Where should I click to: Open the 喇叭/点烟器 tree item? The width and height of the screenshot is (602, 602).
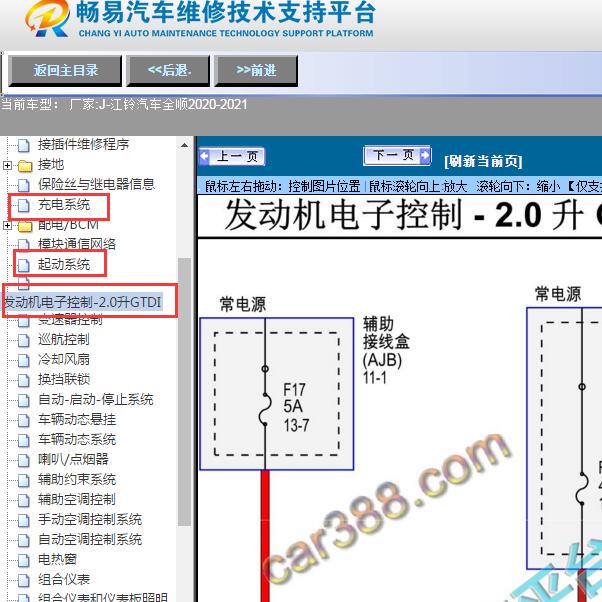[73, 459]
